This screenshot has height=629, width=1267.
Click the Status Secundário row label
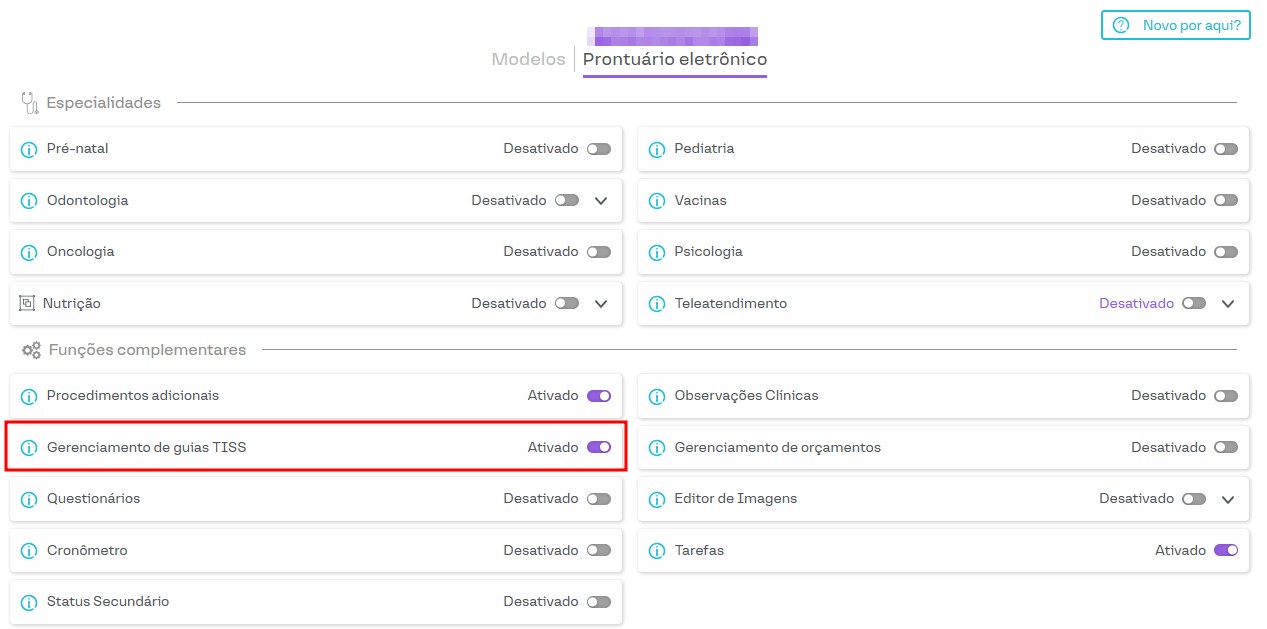click(x=108, y=602)
